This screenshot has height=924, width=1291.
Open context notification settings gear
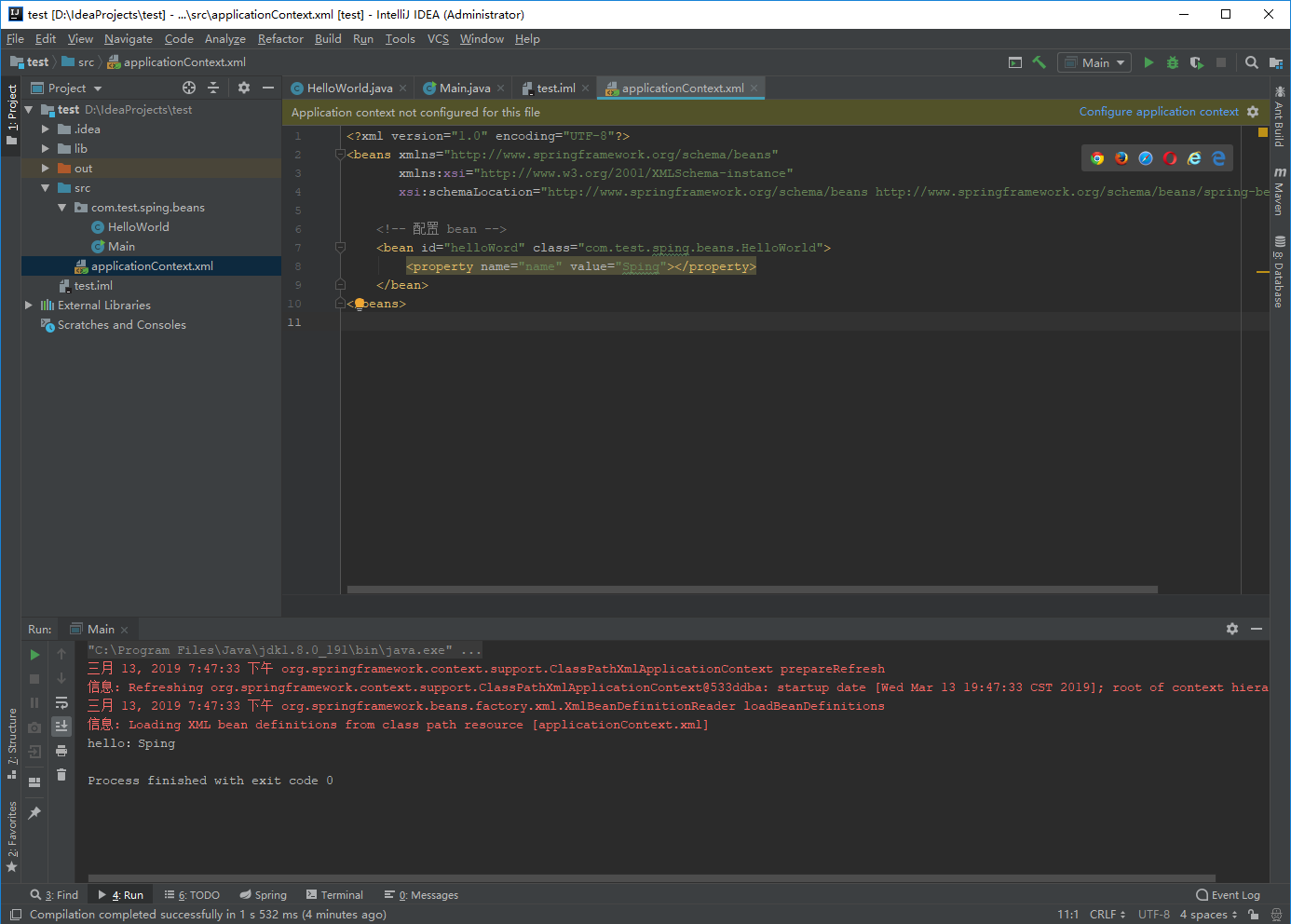pyautogui.click(x=1253, y=112)
